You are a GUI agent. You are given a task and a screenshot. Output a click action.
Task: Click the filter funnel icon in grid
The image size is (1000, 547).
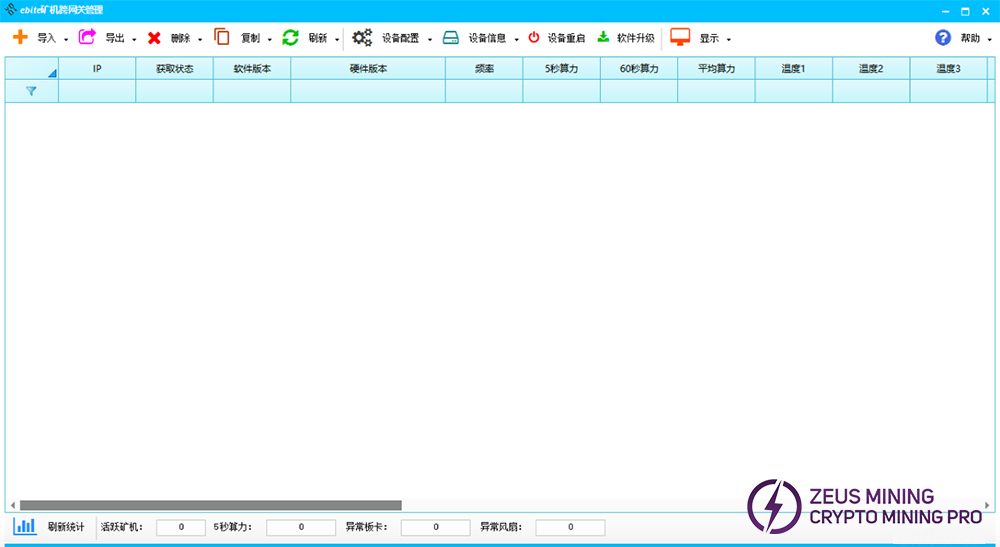(31, 91)
